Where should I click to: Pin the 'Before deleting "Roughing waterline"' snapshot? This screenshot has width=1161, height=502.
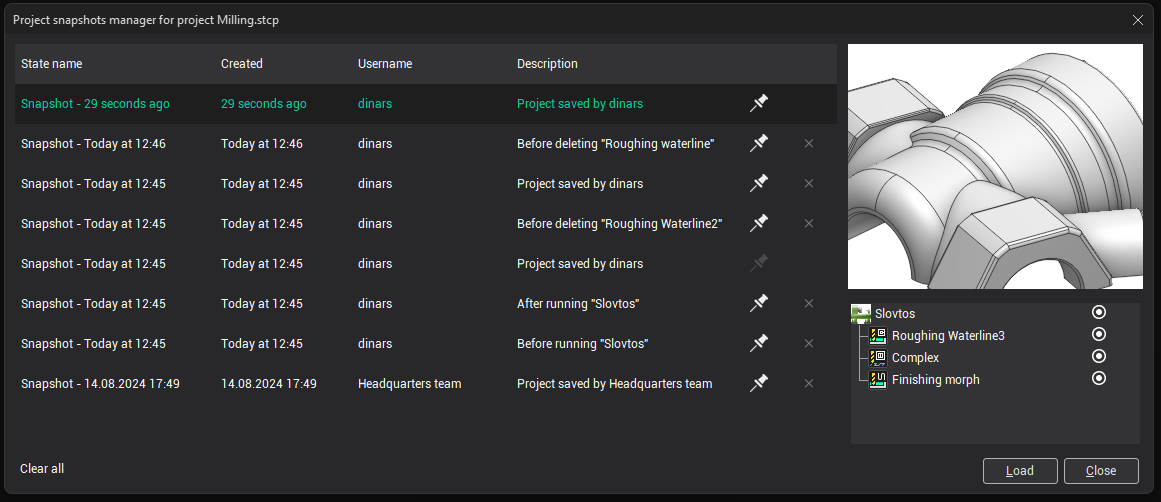759,143
